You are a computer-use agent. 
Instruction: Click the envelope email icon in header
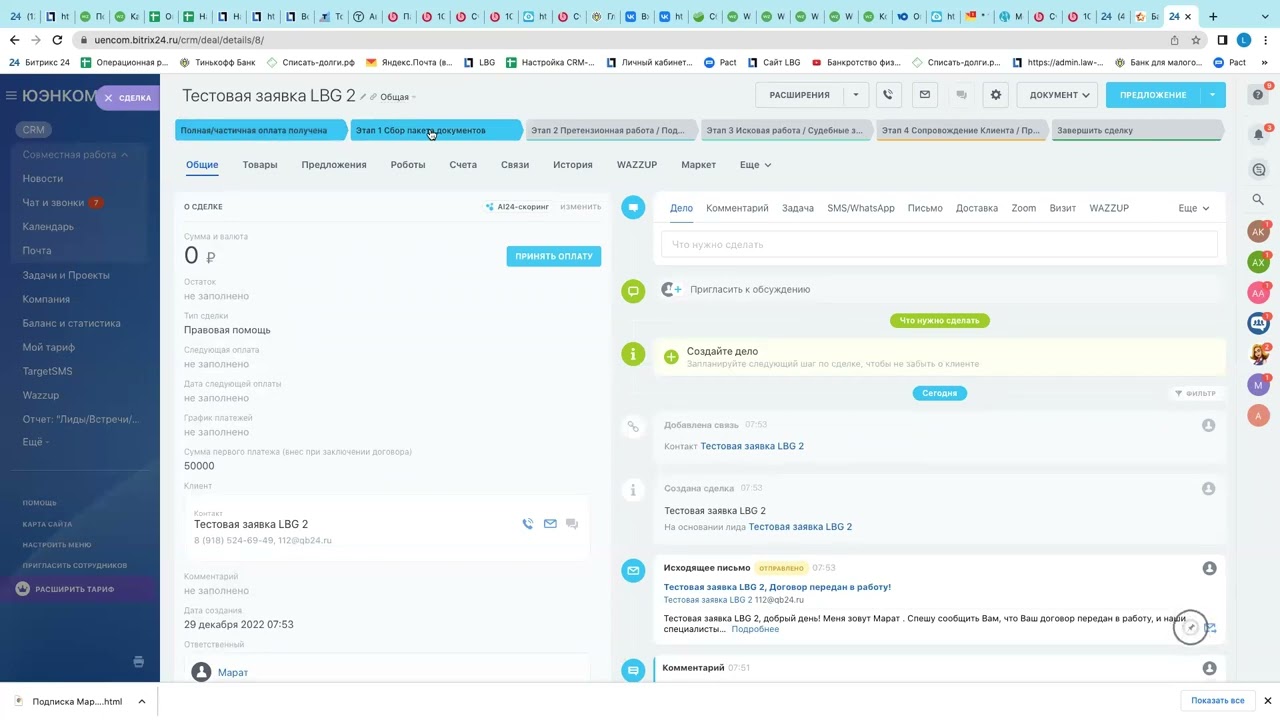[924, 95]
